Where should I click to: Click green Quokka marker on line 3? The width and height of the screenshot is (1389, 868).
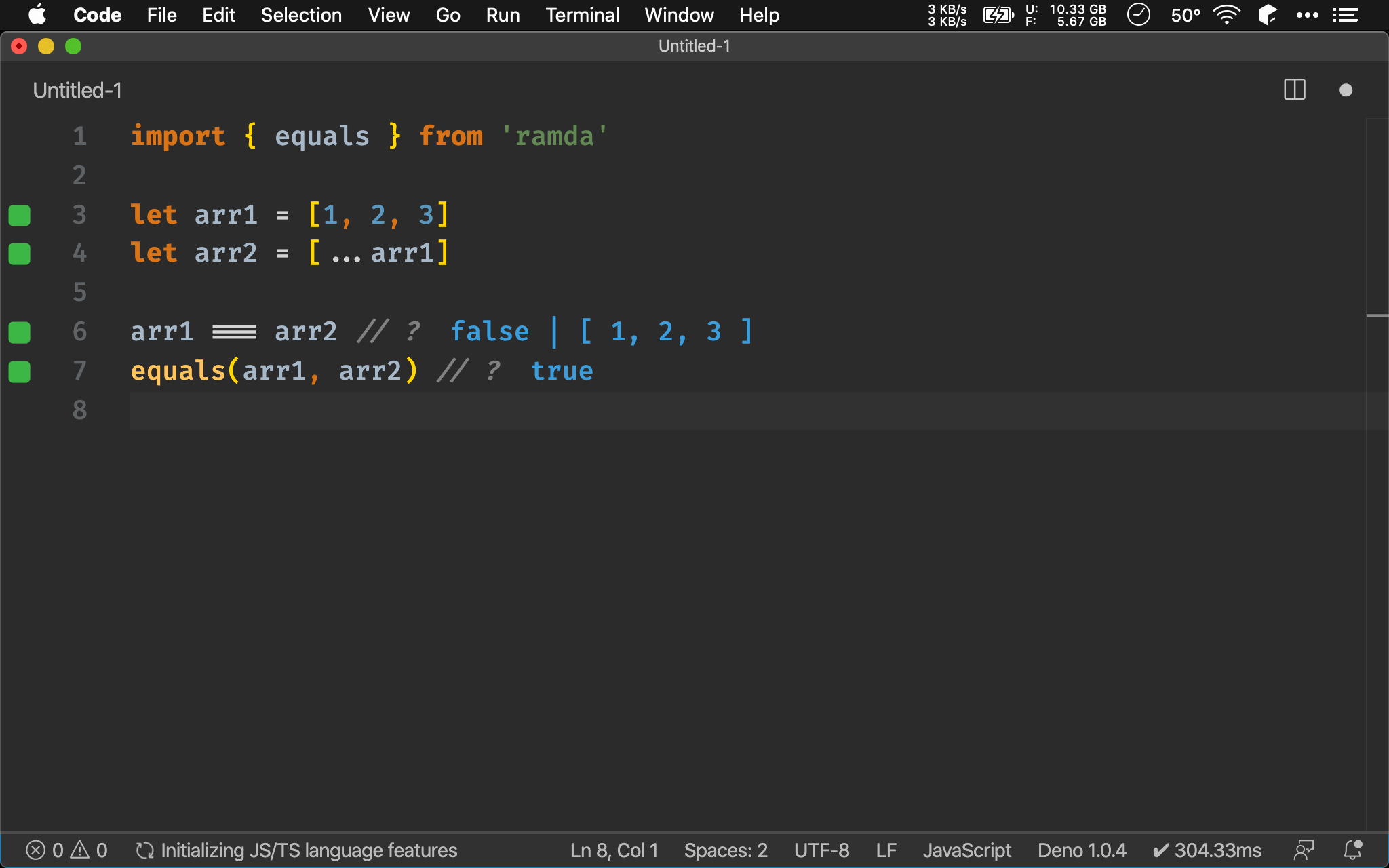click(x=20, y=215)
